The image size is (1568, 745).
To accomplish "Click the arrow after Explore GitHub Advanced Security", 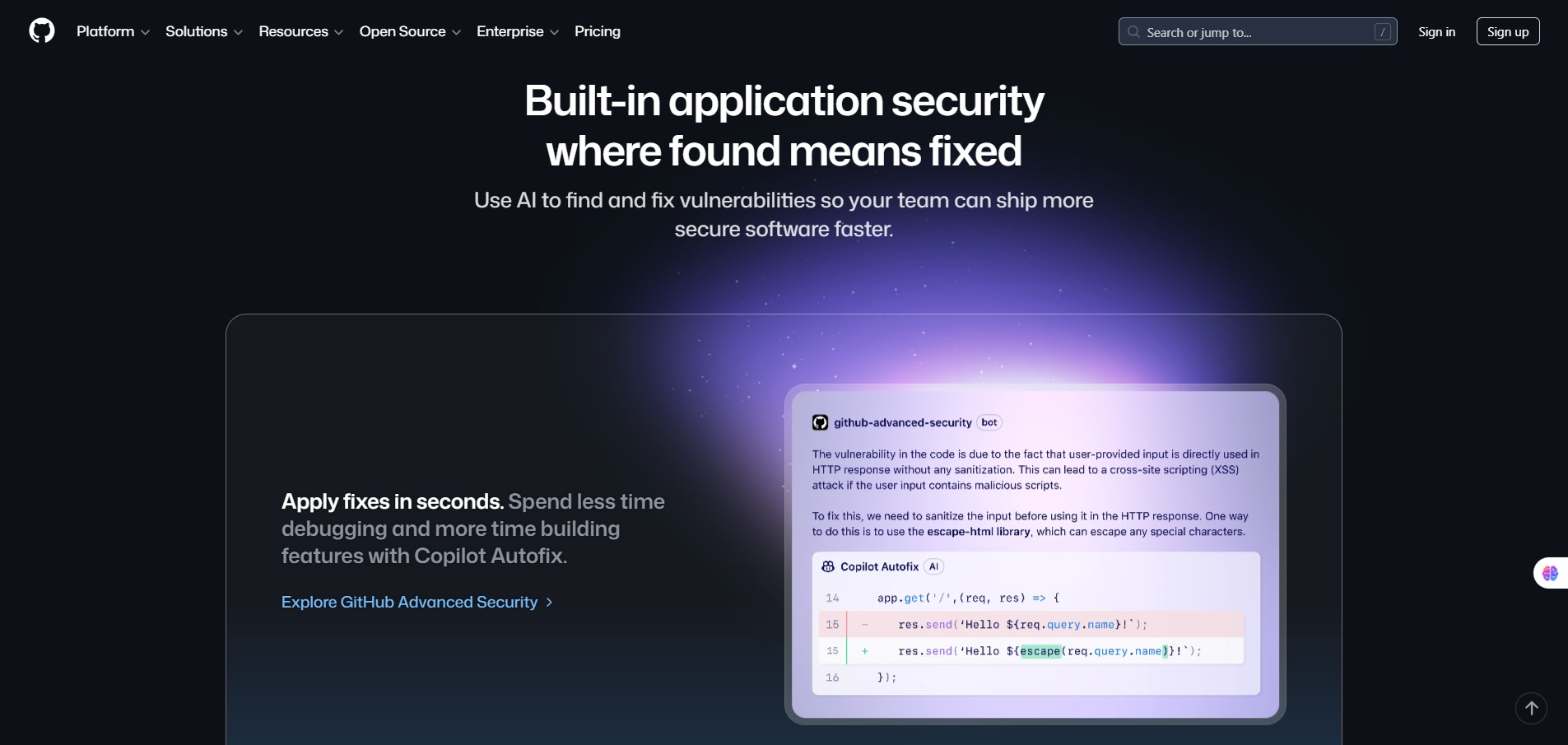I will [x=549, y=603].
